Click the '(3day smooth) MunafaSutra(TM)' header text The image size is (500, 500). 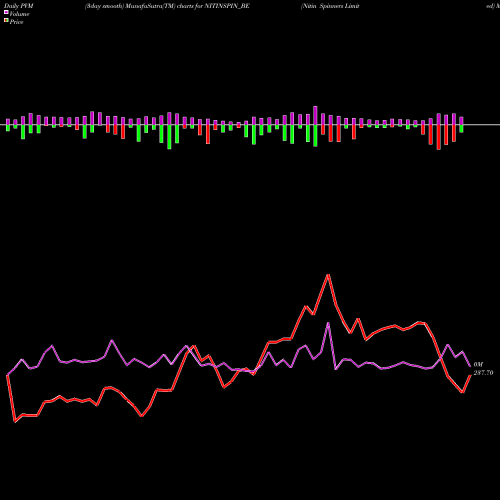coord(130,6)
